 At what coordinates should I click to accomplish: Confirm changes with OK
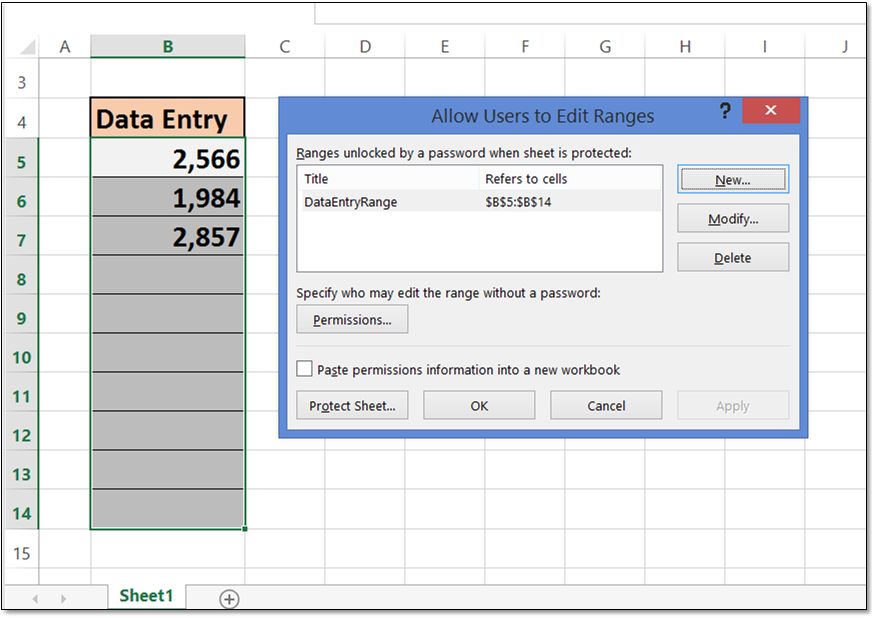479,405
